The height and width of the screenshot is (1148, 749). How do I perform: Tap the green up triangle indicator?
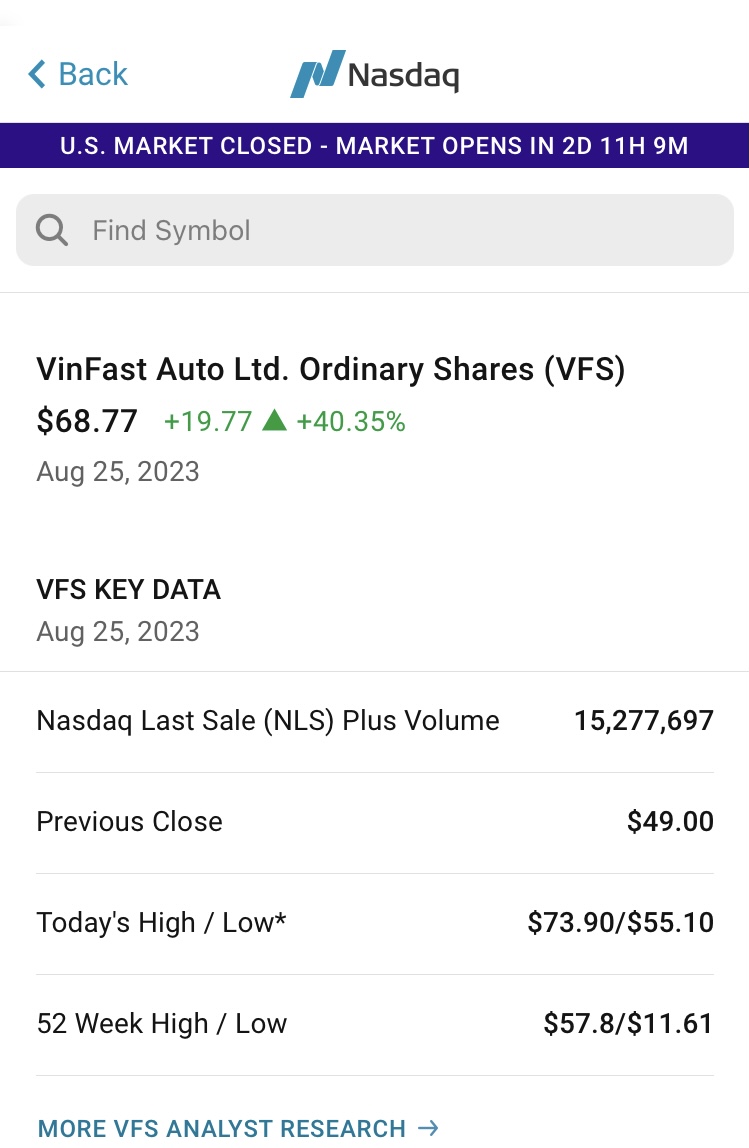pos(274,421)
